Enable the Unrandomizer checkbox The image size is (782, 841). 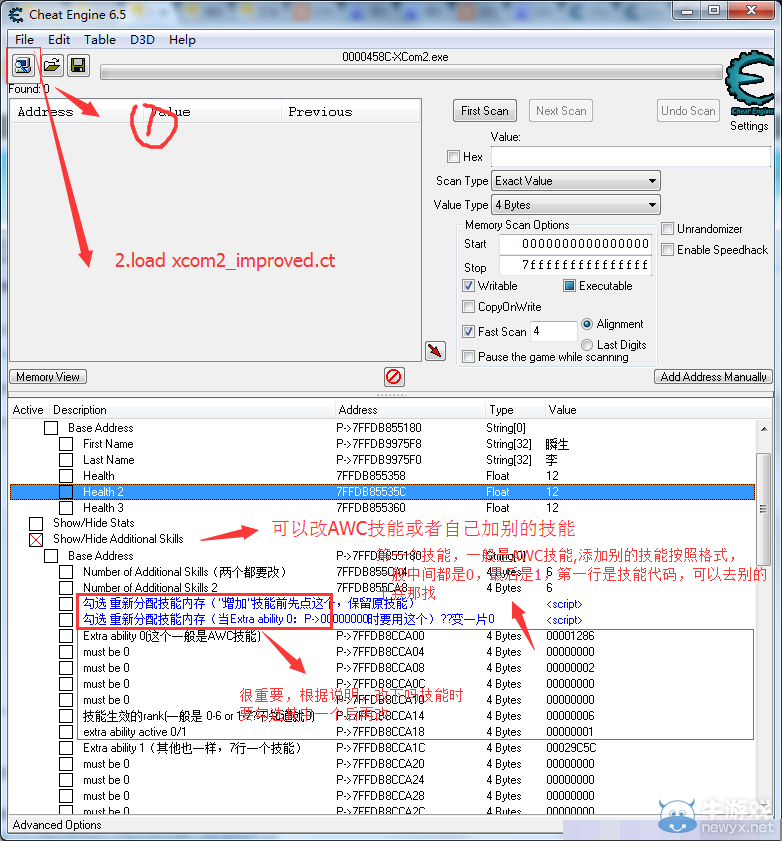pyautogui.click(x=667, y=229)
